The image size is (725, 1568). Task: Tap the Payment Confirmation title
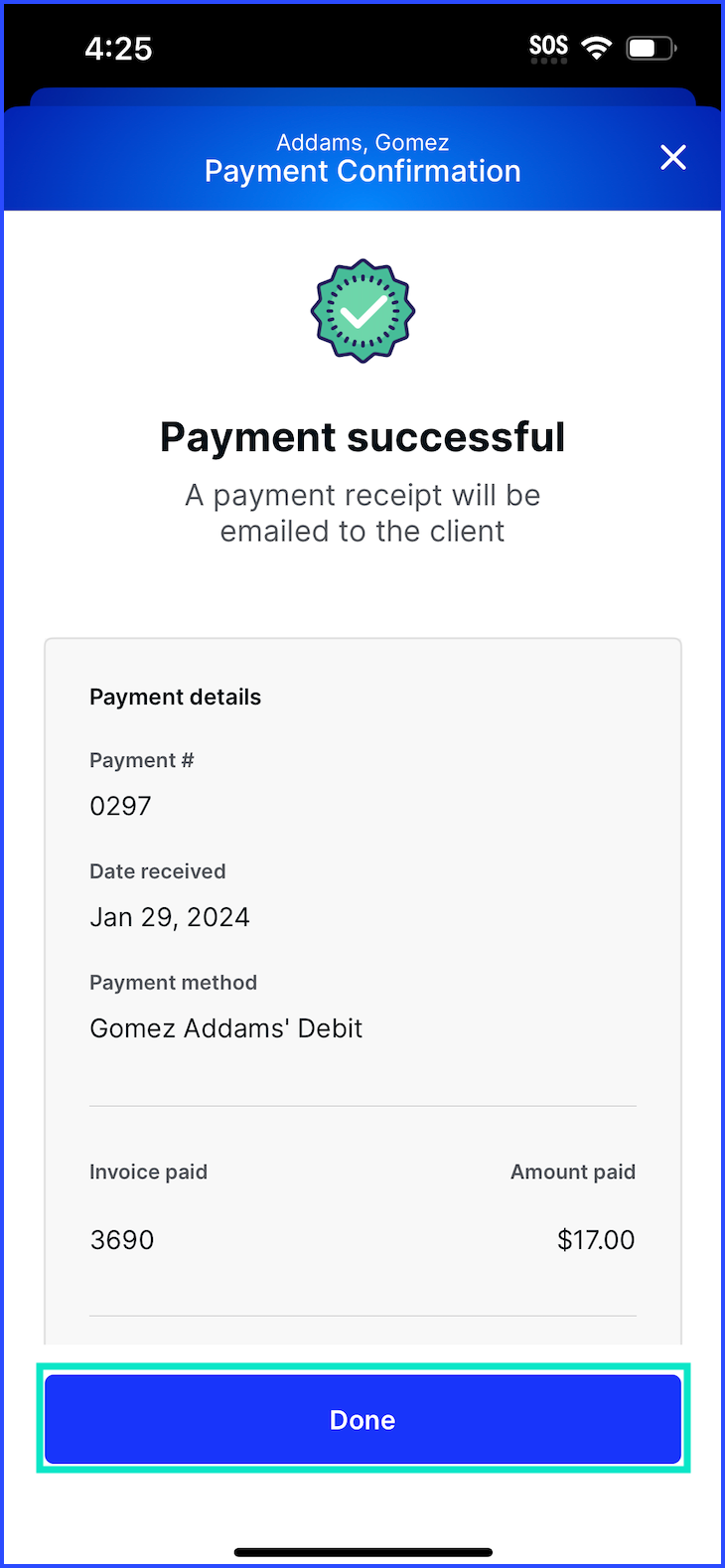point(362,171)
